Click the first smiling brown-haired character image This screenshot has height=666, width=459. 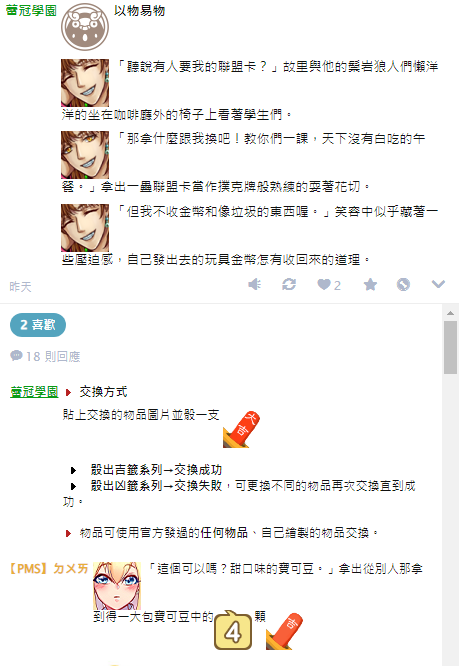click(x=85, y=83)
